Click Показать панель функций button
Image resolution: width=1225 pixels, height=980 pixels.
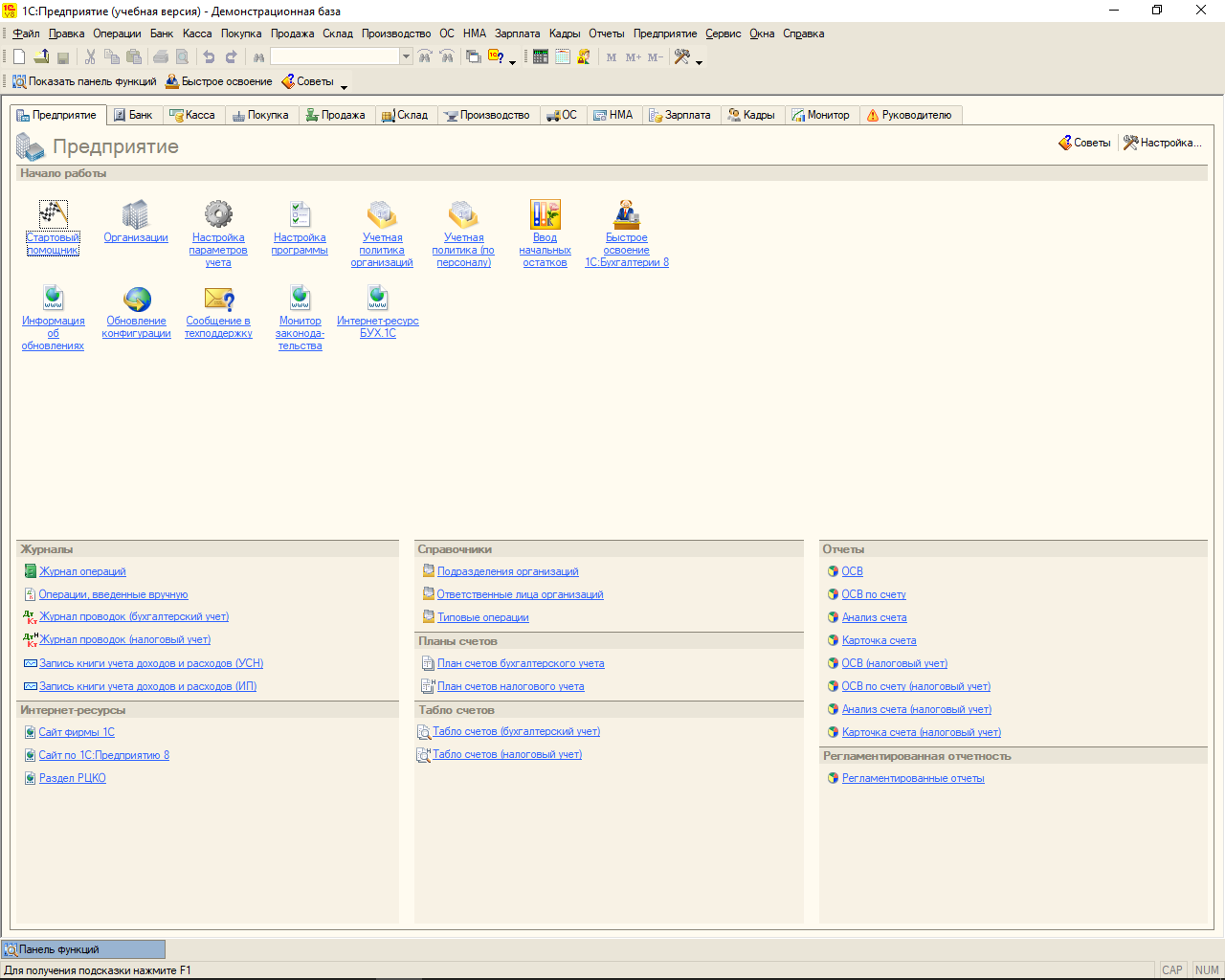84,81
